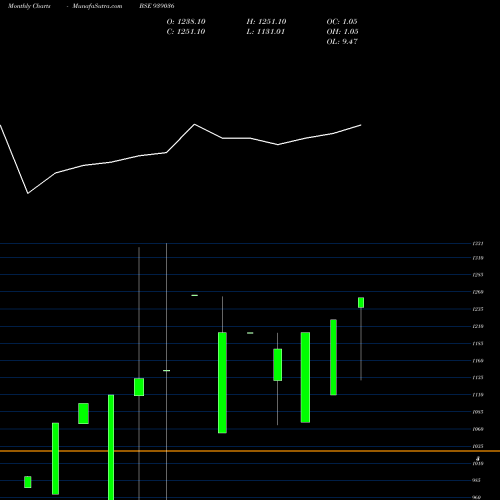Screen dimensions: 500x500
Task: Click the open price 'O: 1238.10'
Action: 186,22
